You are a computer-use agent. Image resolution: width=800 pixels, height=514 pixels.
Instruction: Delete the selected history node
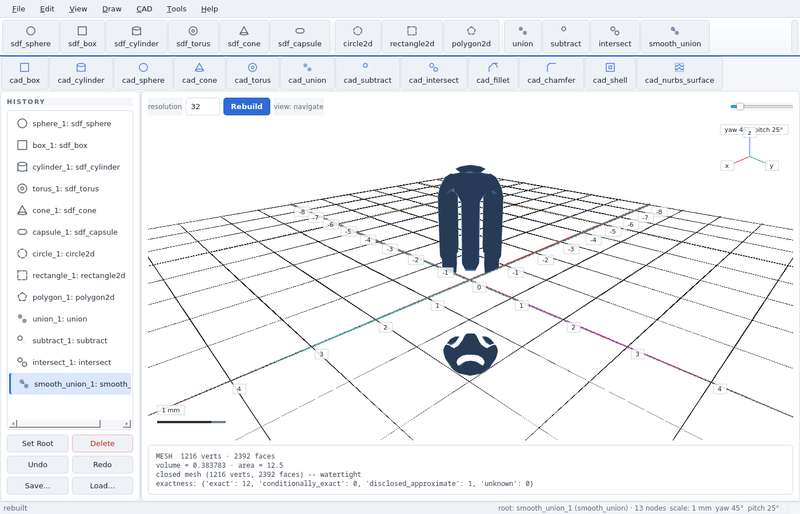[102, 443]
